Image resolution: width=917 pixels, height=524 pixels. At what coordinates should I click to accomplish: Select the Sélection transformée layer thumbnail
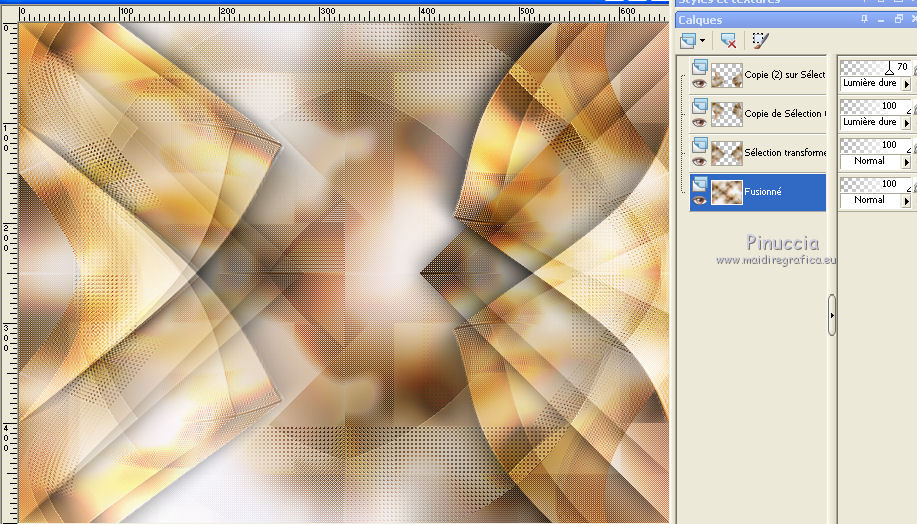pyautogui.click(x=727, y=153)
